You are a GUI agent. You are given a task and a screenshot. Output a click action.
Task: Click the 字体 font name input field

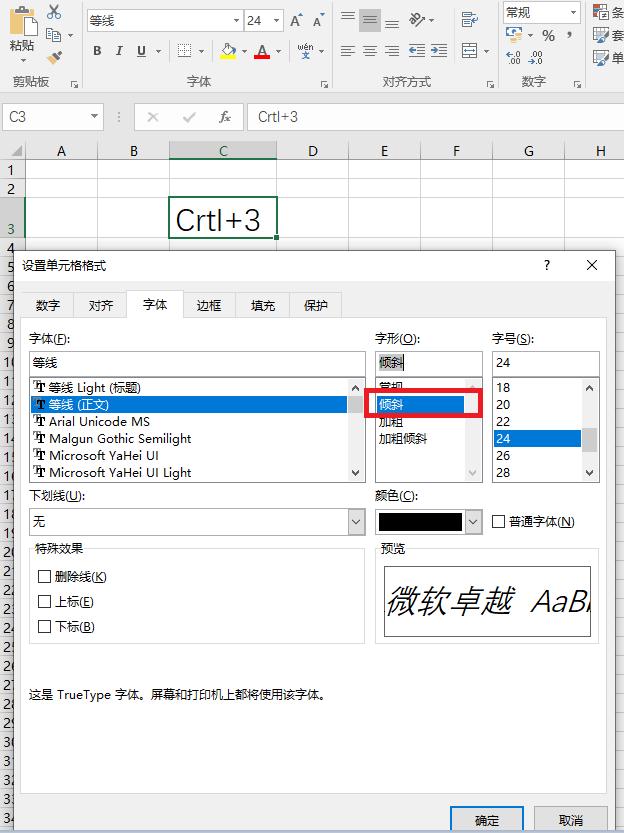[x=197, y=363]
